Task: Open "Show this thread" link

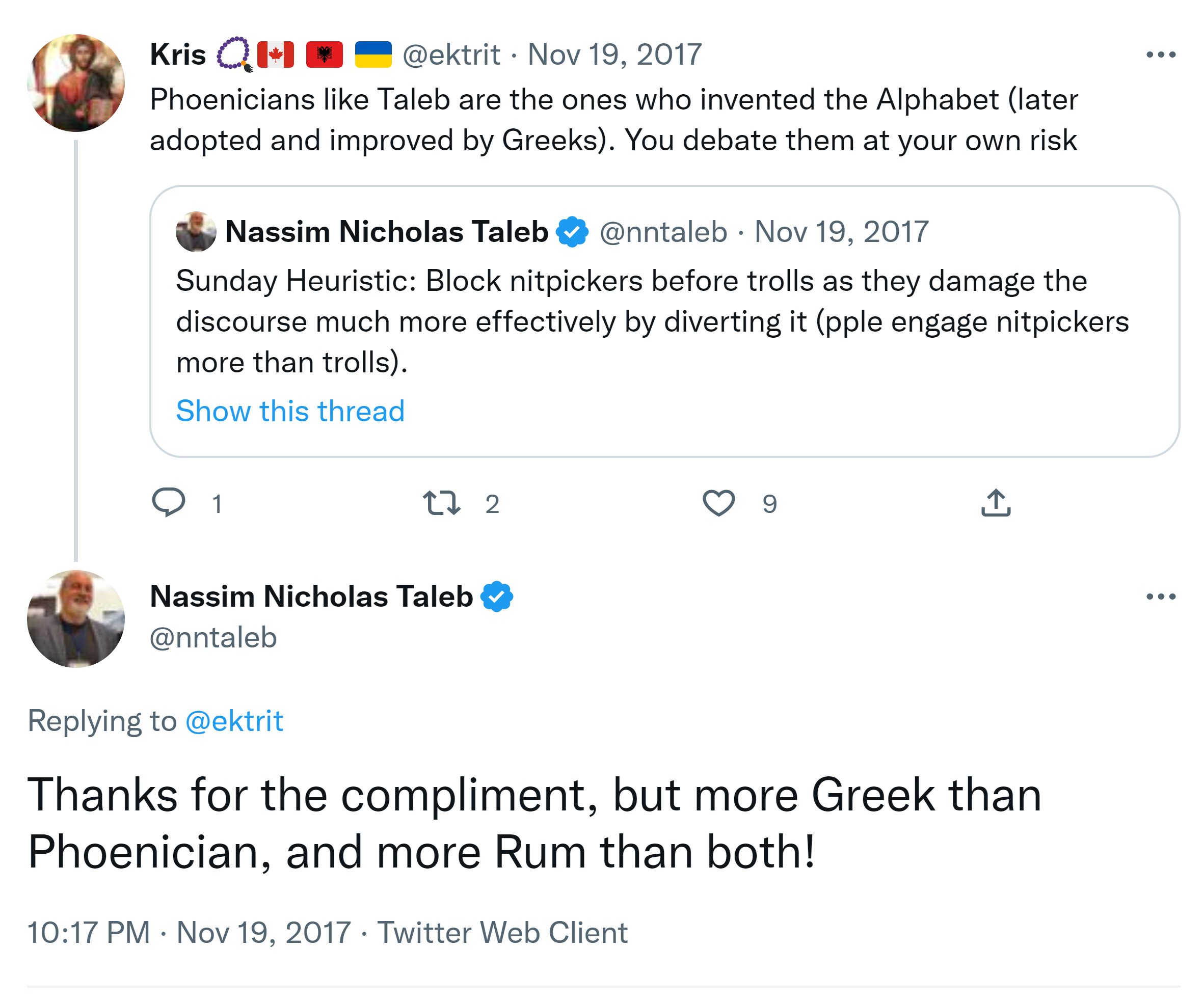Action: click(290, 411)
